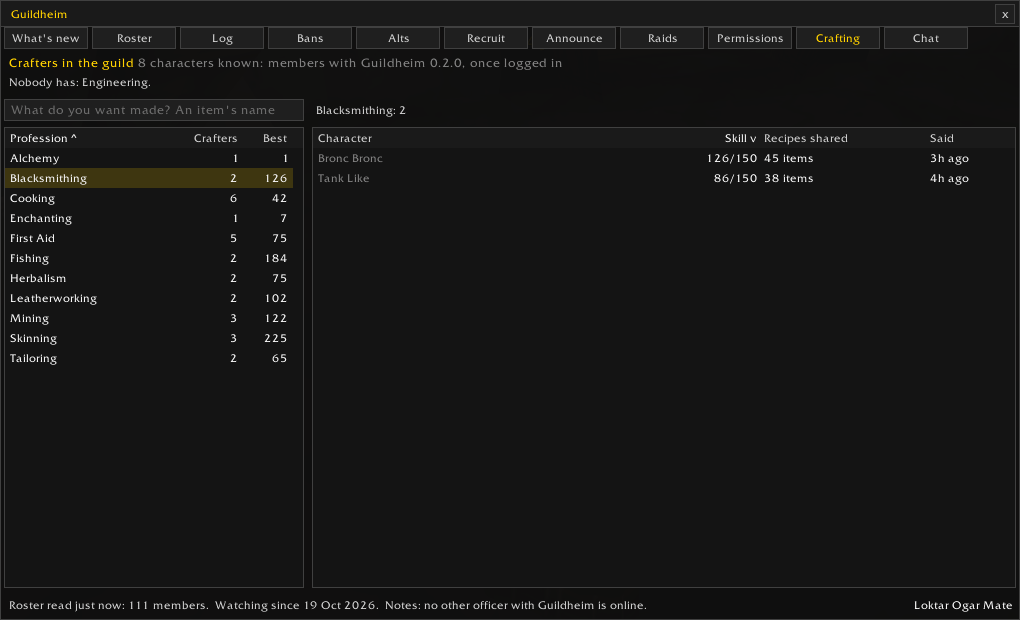Open the What's new tab
The image size is (1020, 620).
coord(46,38)
